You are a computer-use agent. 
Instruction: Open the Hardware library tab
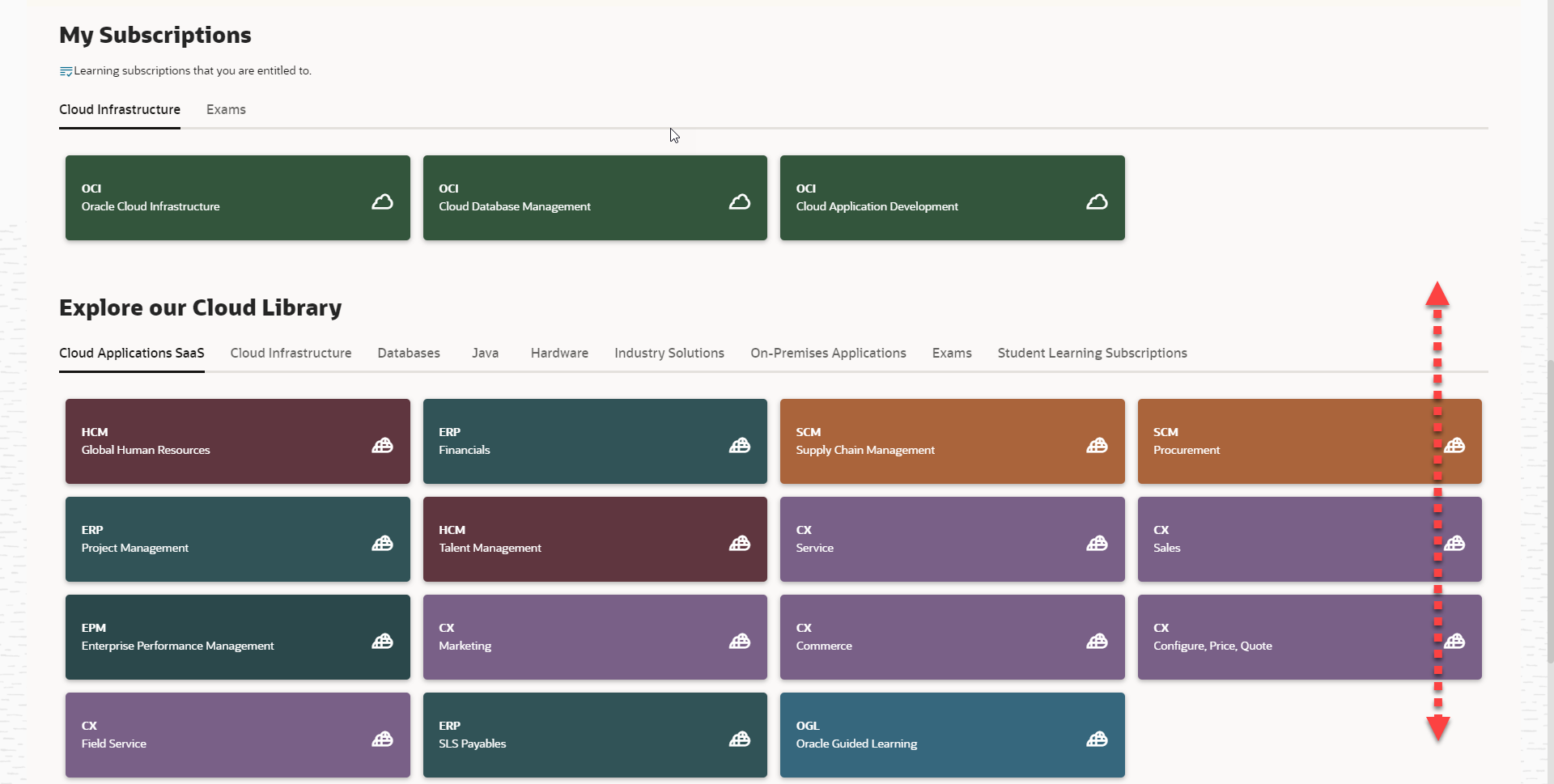point(559,353)
